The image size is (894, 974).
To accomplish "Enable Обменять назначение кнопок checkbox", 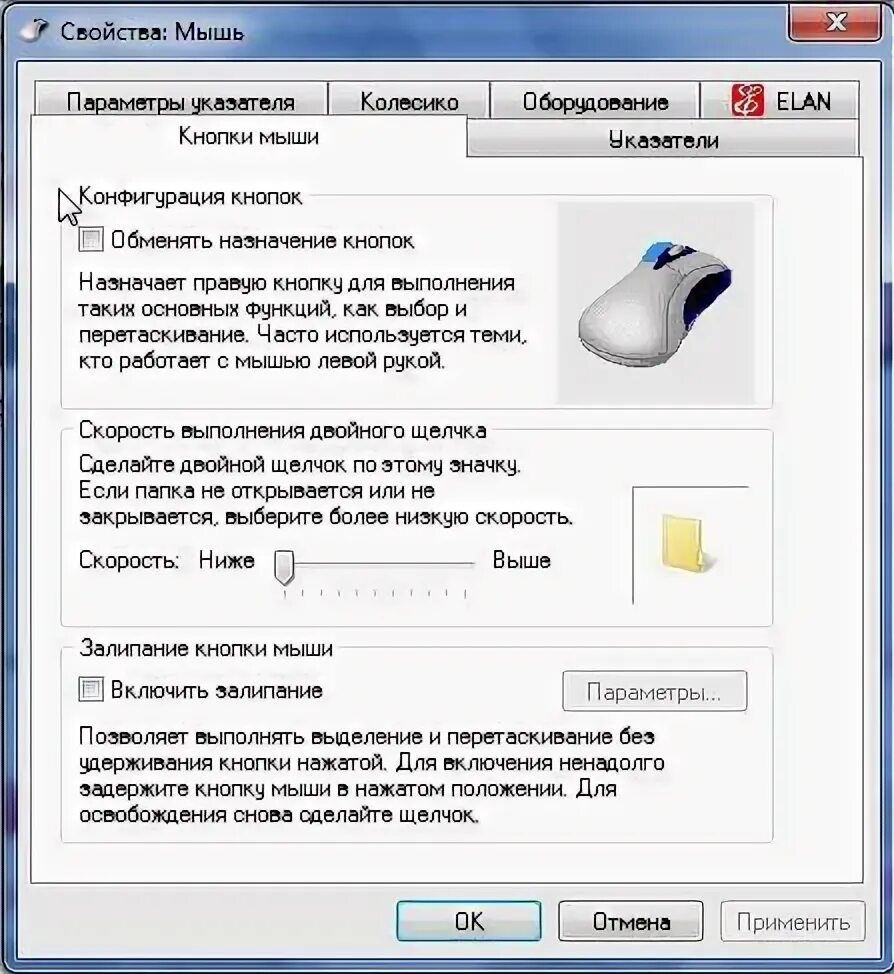I will click(91, 239).
